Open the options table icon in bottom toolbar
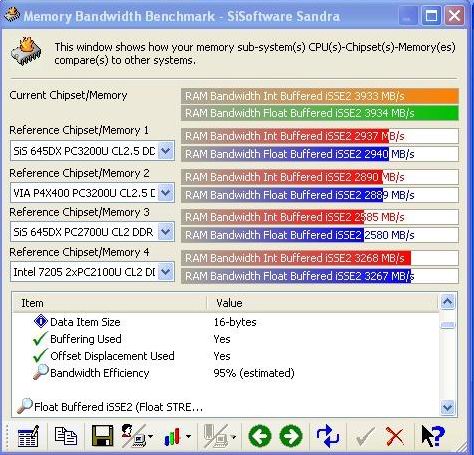 (x=28, y=436)
